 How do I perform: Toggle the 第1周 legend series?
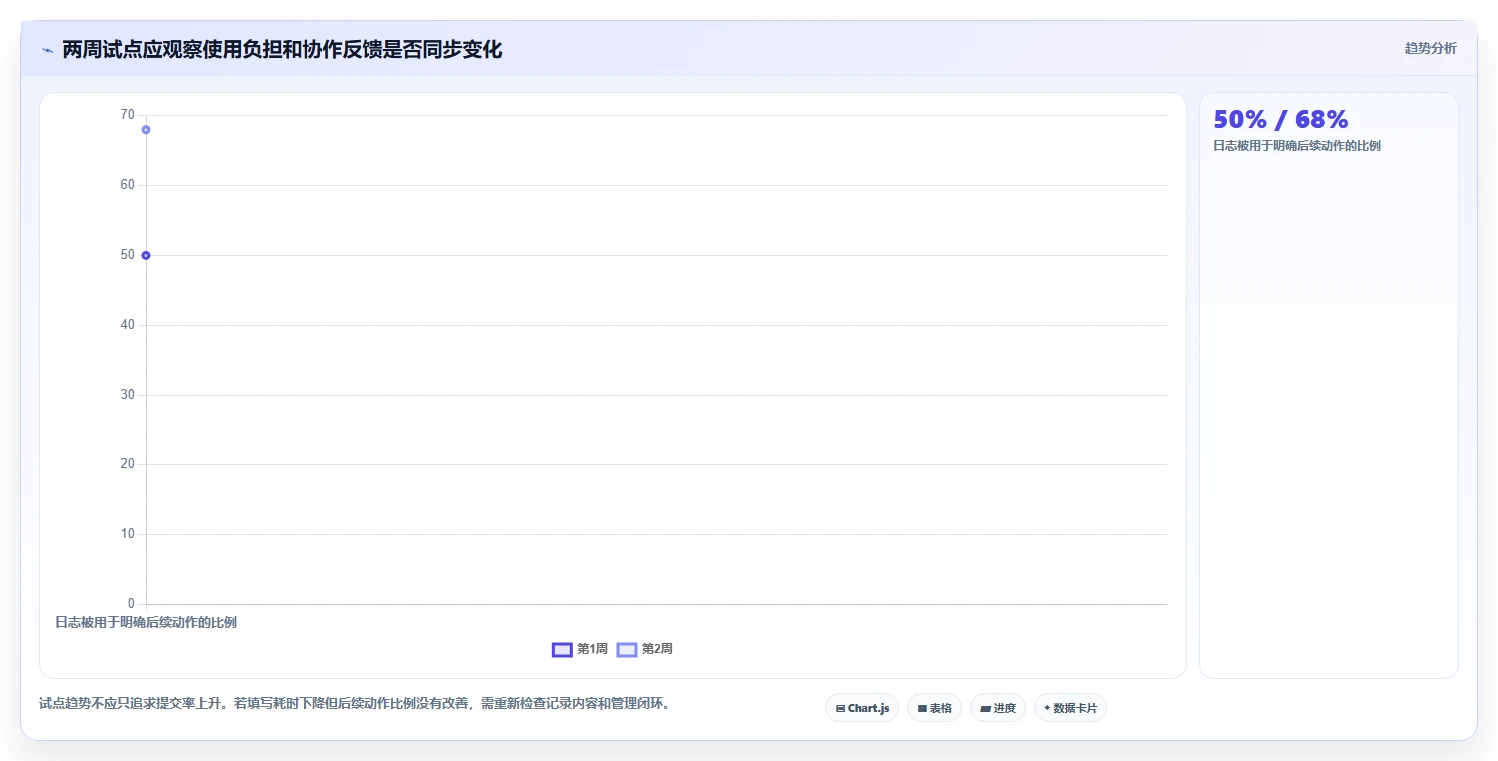click(580, 649)
